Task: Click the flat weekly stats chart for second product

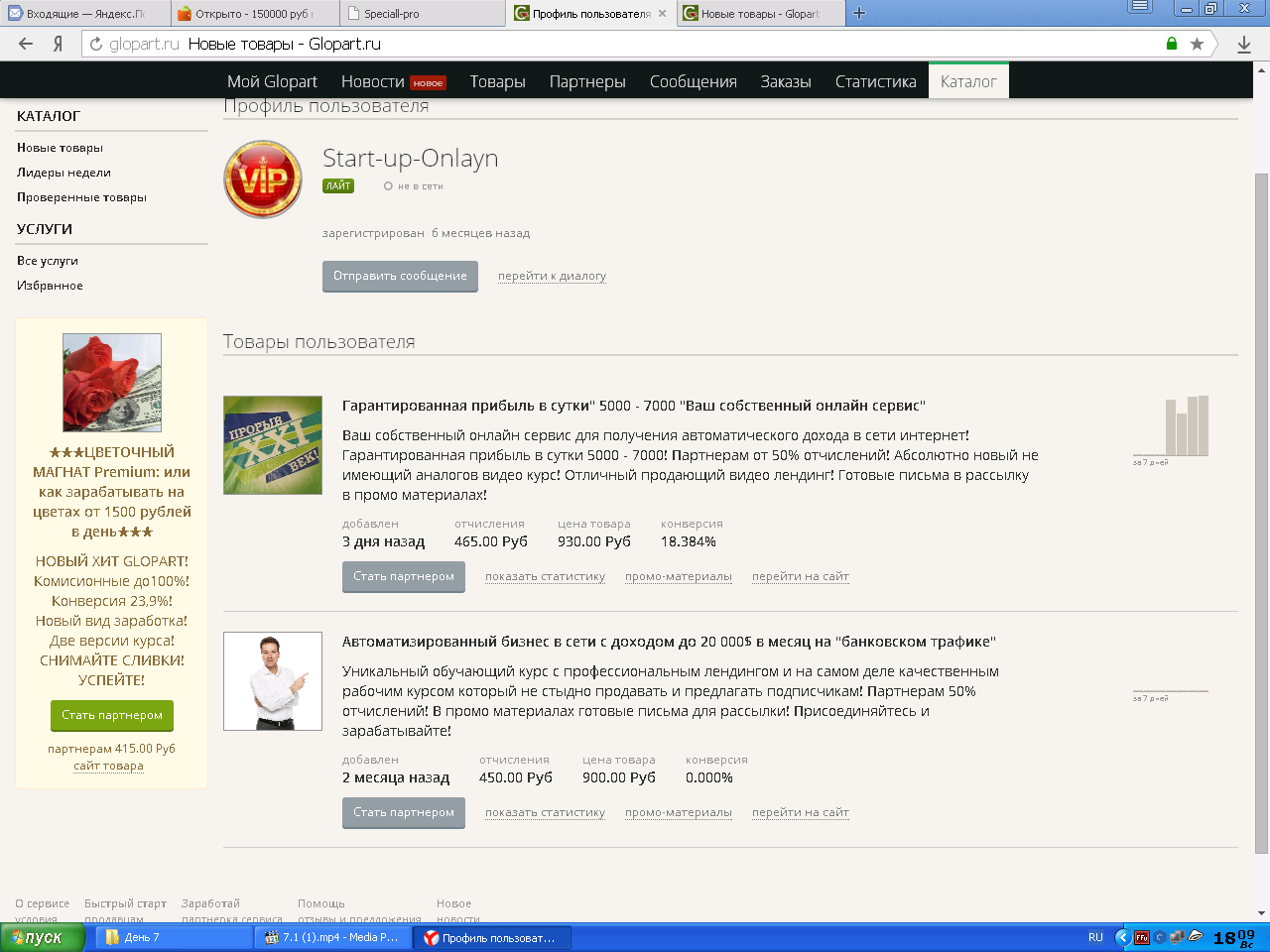Action: pos(1171,690)
